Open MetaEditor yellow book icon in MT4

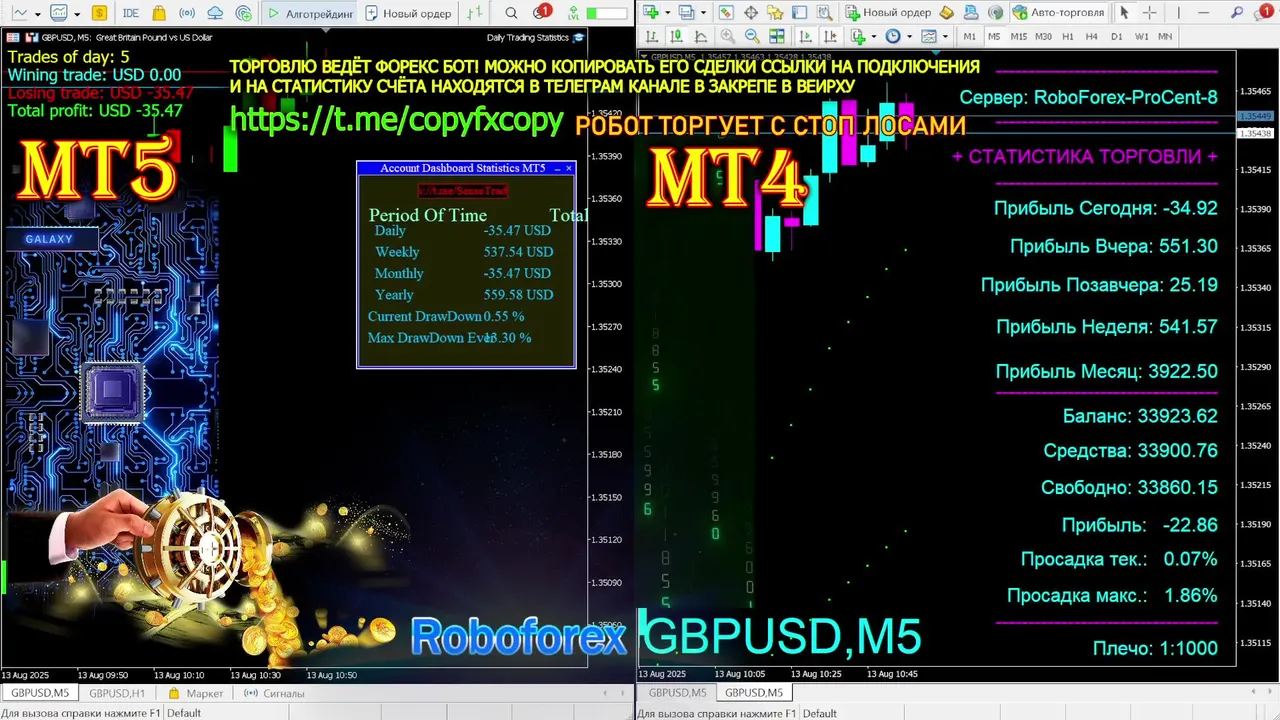coord(947,12)
